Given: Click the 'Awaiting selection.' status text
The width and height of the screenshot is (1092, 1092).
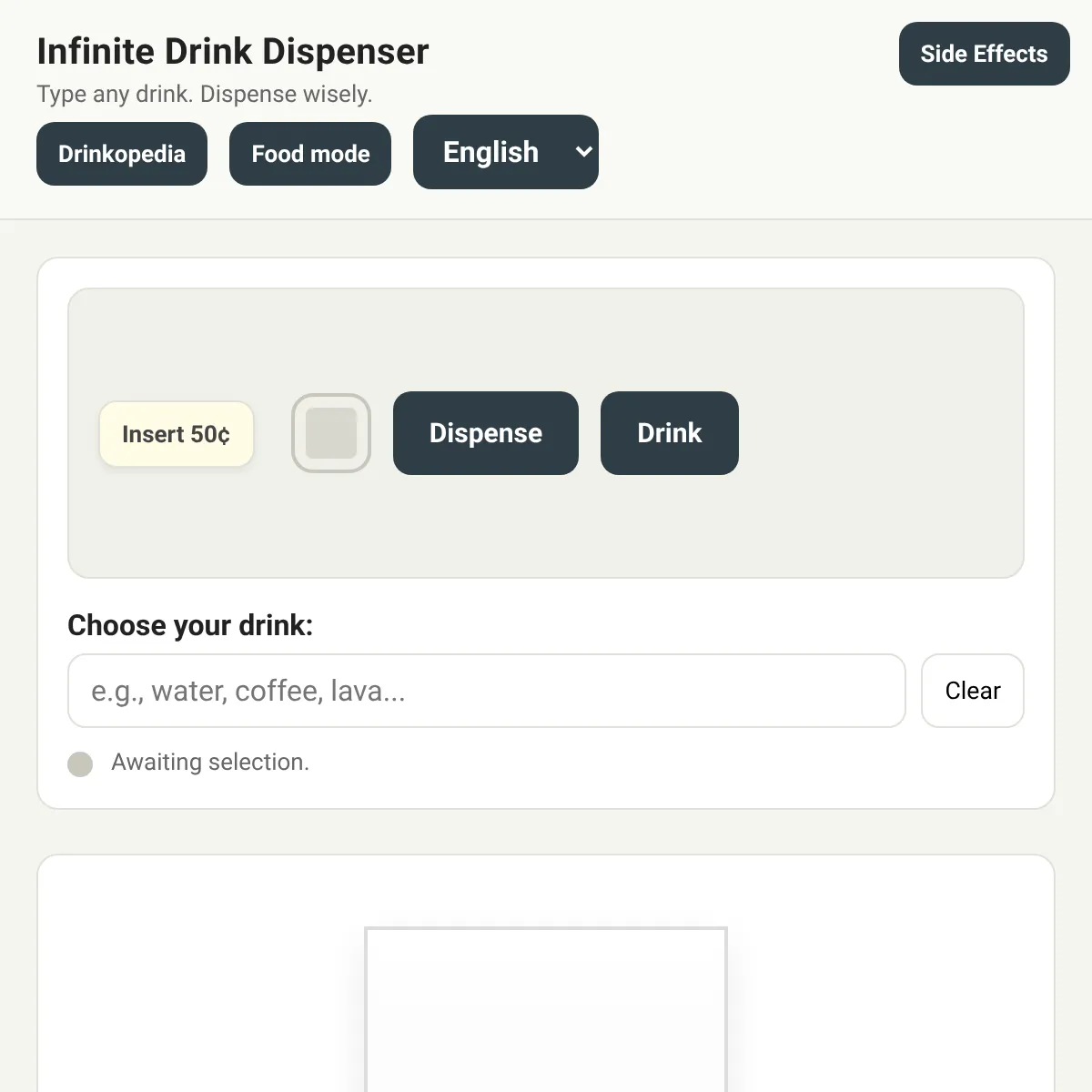Looking at the screenshot, I should click(210, 762).
